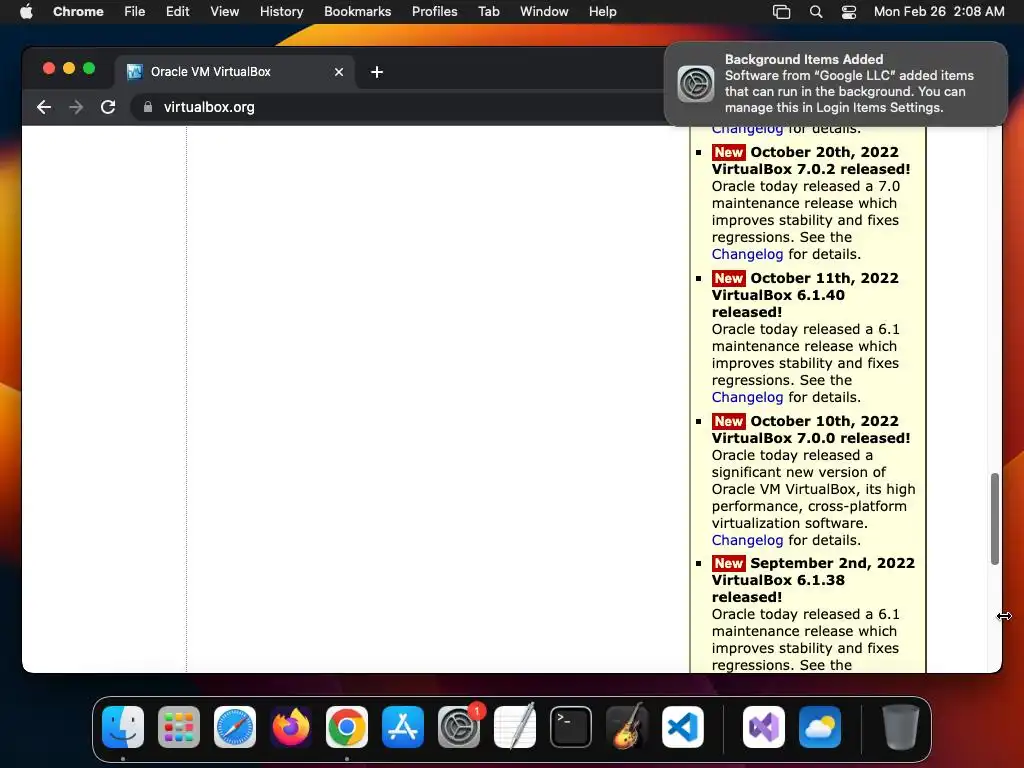This screenshot has width=1024, height=768.
Task: Open System Settings in the Dock
Action: [x=458, y=726]
